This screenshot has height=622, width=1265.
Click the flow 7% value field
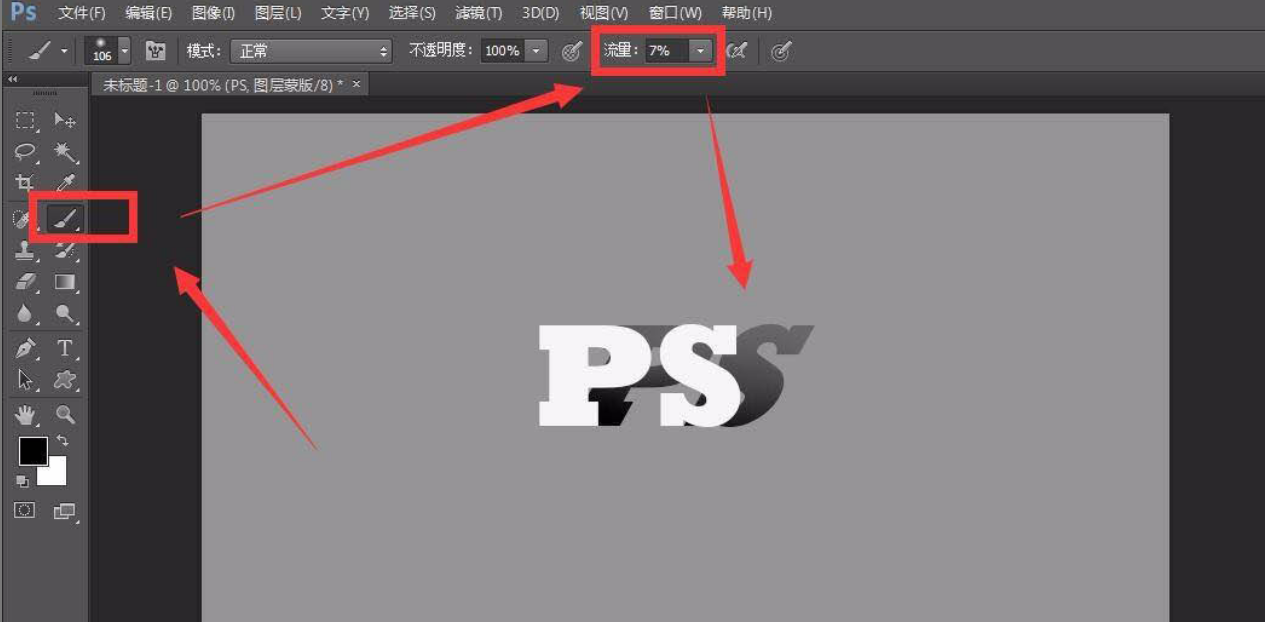pyautogui.click(x=666, y=51)
